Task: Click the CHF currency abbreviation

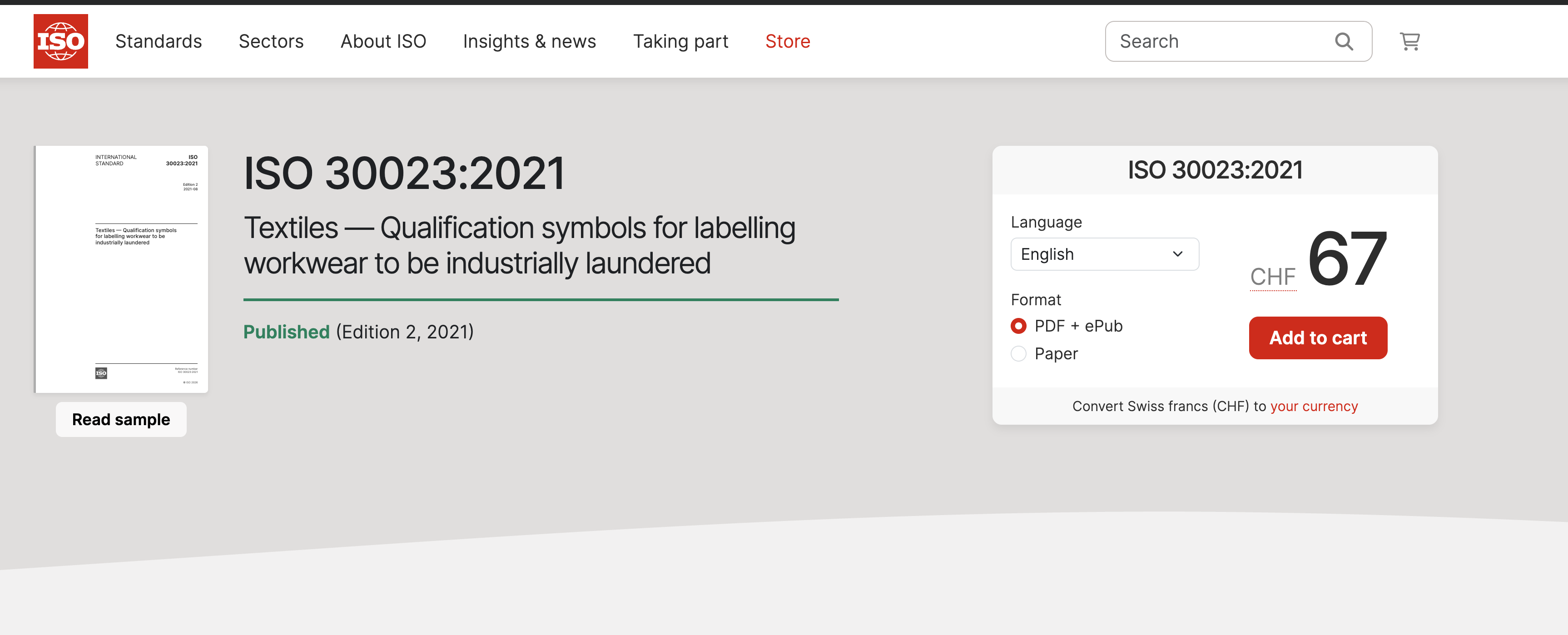Action: tap(1273, 277)
